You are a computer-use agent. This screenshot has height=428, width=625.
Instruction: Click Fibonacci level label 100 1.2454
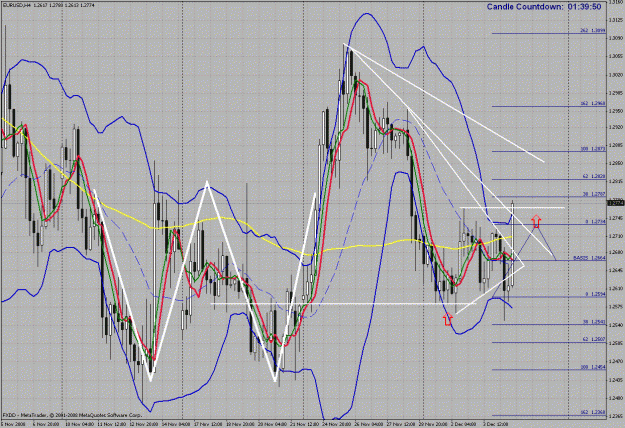[593, 367]
